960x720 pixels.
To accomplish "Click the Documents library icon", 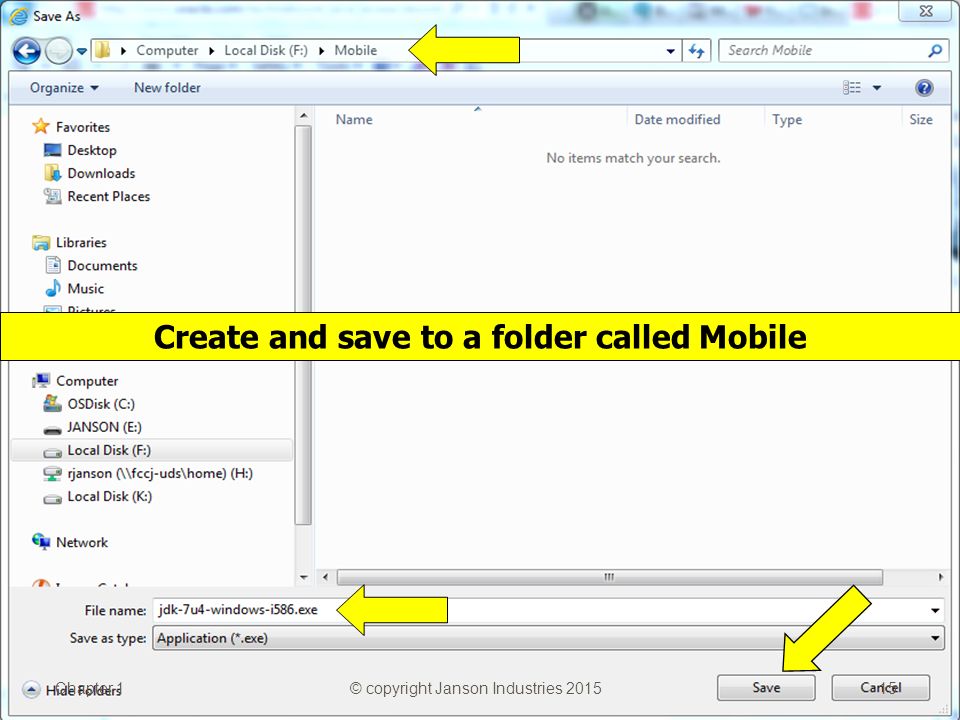I will point(53,265).
